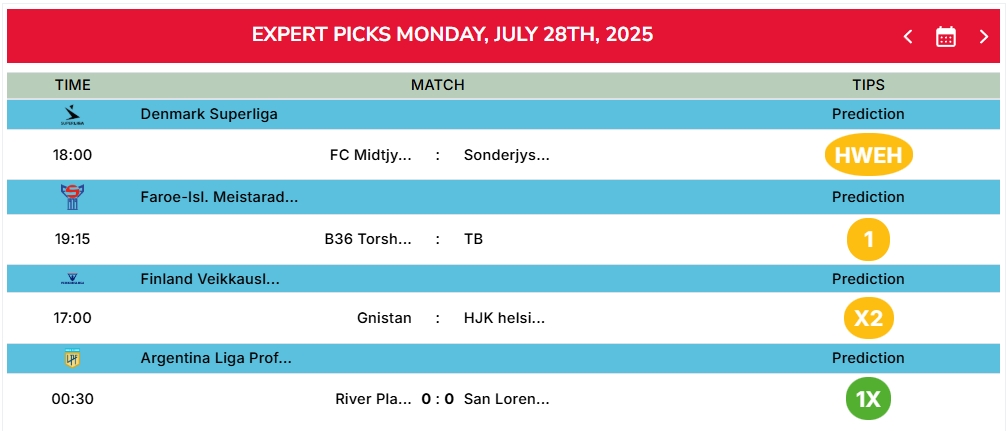The width and height of the screenshot is (1006, 431).
Task: Select the green 1X prediction badge
Action: (x=868, y=399)
